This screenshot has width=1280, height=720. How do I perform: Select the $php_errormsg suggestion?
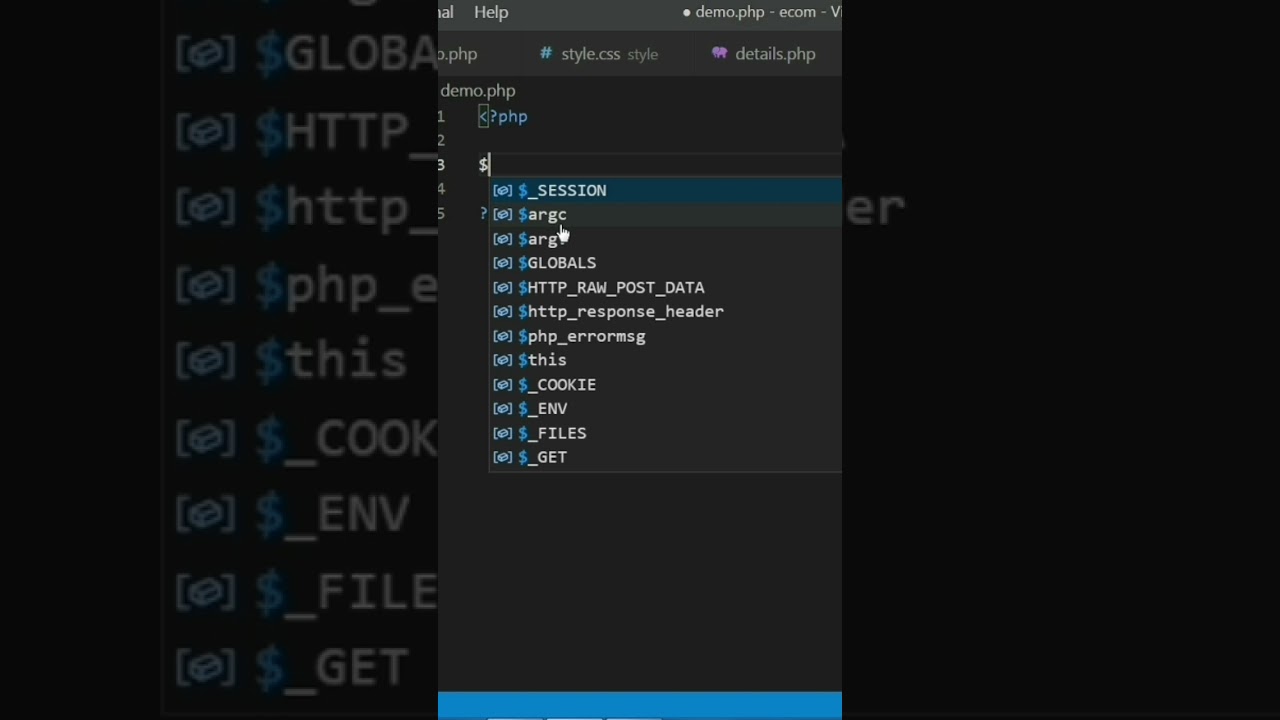click(x=665, y=336)
